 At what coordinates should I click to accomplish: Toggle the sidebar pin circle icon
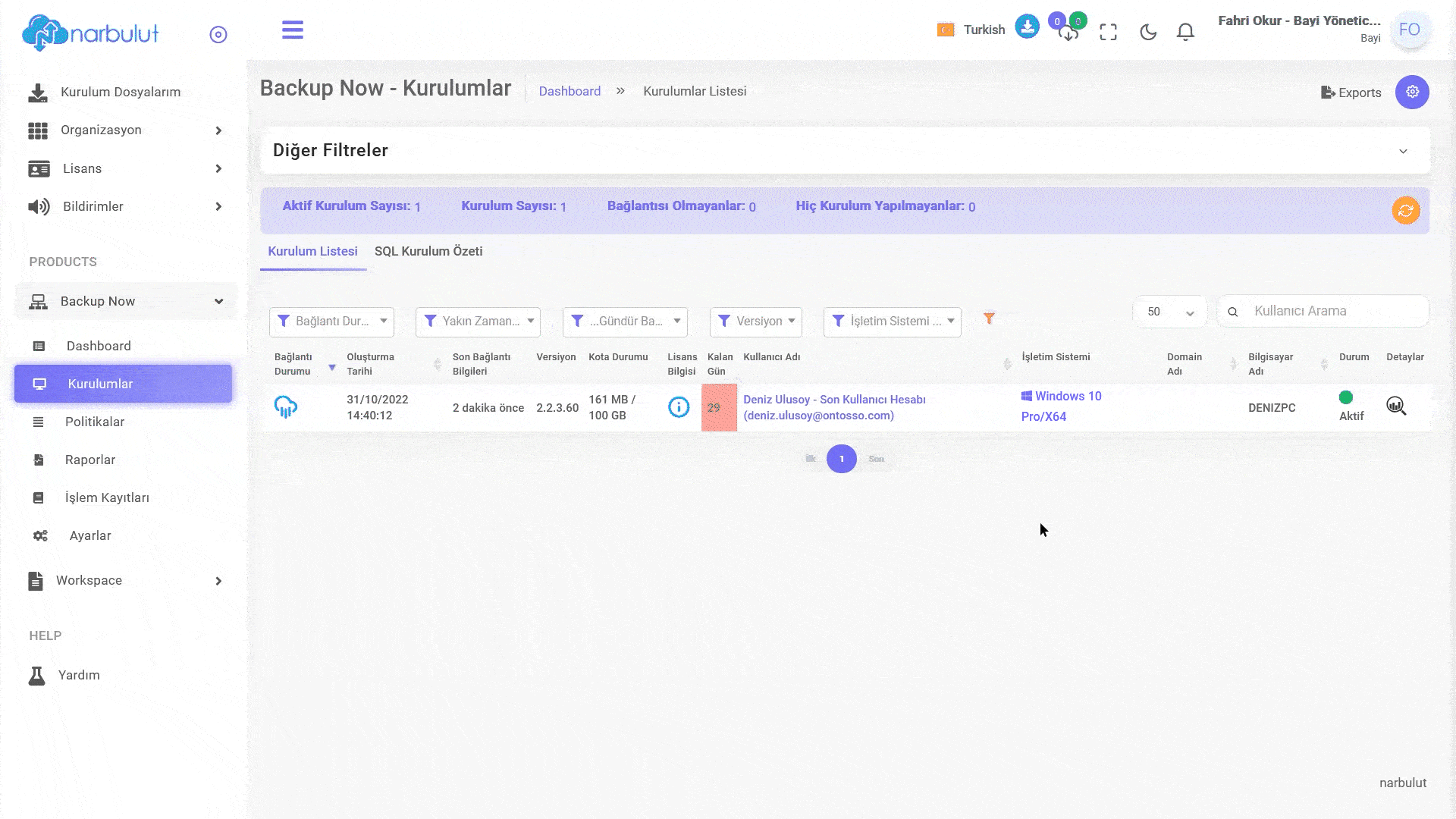(218, 34)
